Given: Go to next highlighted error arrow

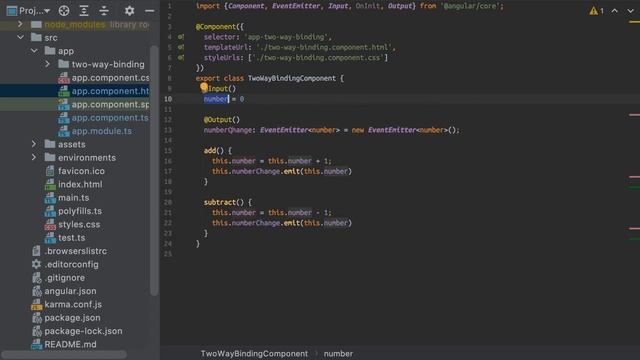Looking at the screenshot, I should click(x=630, y=11).
